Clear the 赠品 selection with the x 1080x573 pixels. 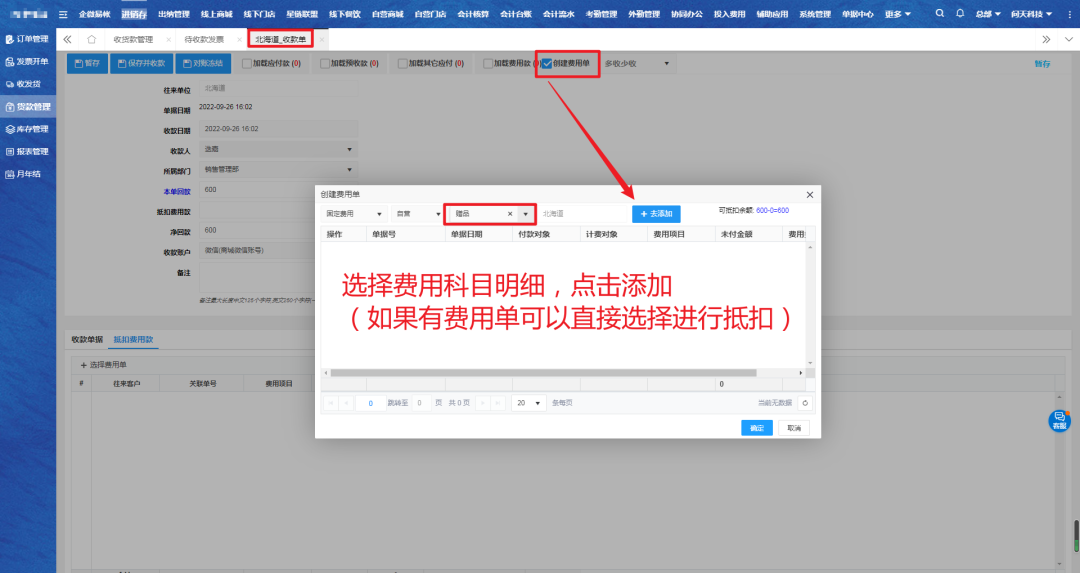[510, 214]
